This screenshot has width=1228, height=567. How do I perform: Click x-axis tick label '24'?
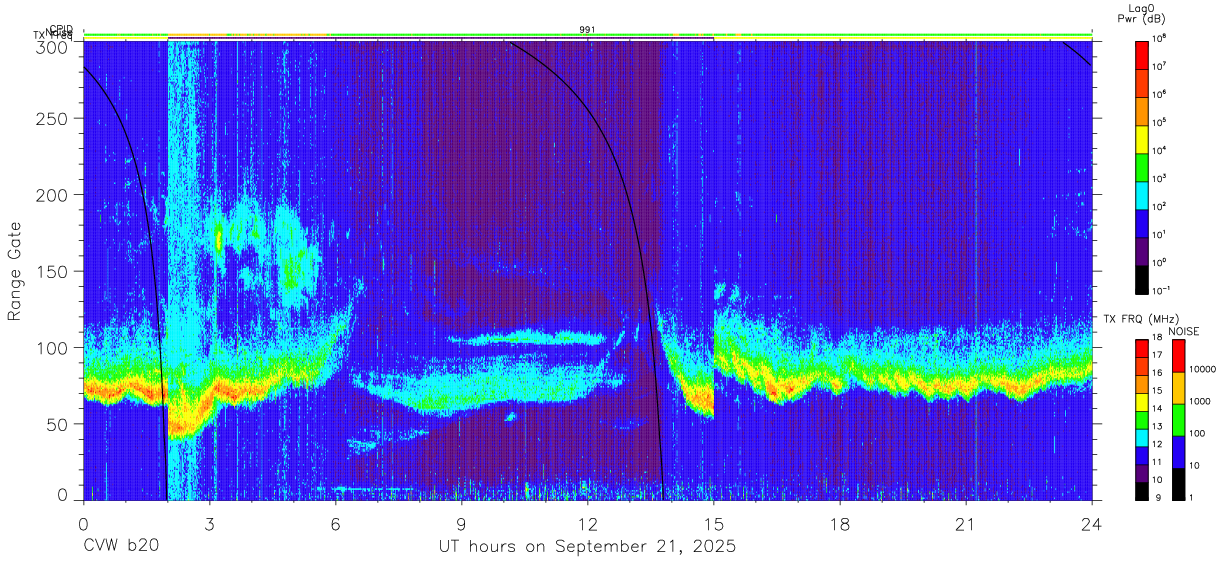(1092, 523)
